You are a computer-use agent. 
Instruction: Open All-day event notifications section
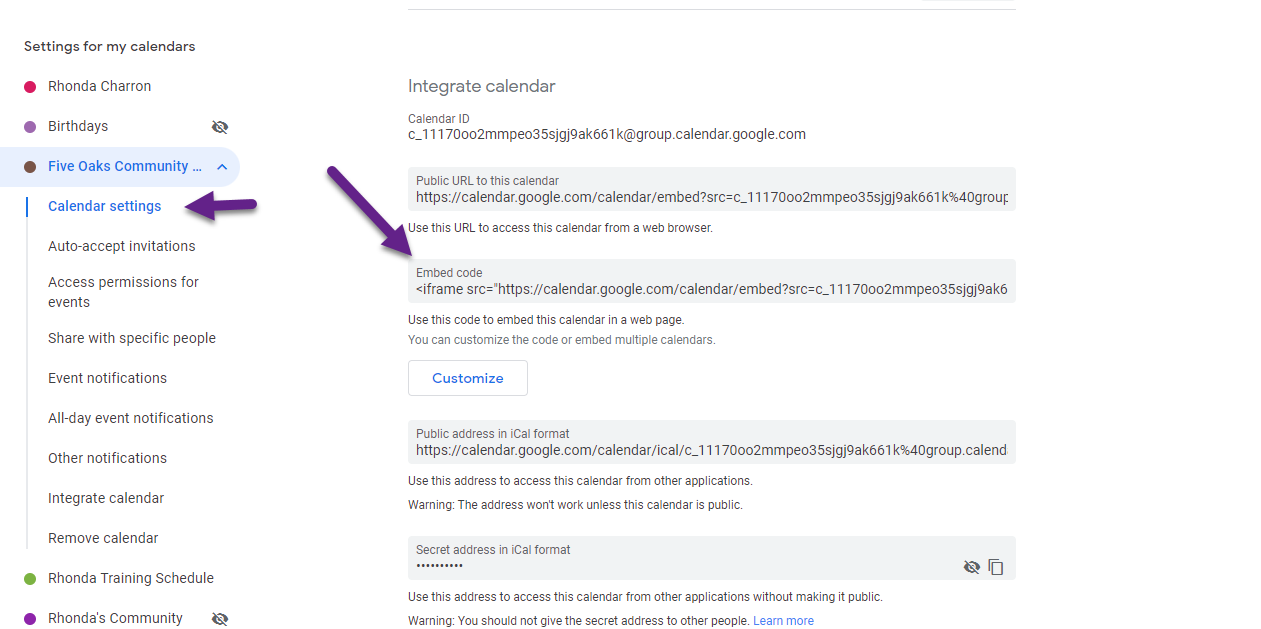131,419
